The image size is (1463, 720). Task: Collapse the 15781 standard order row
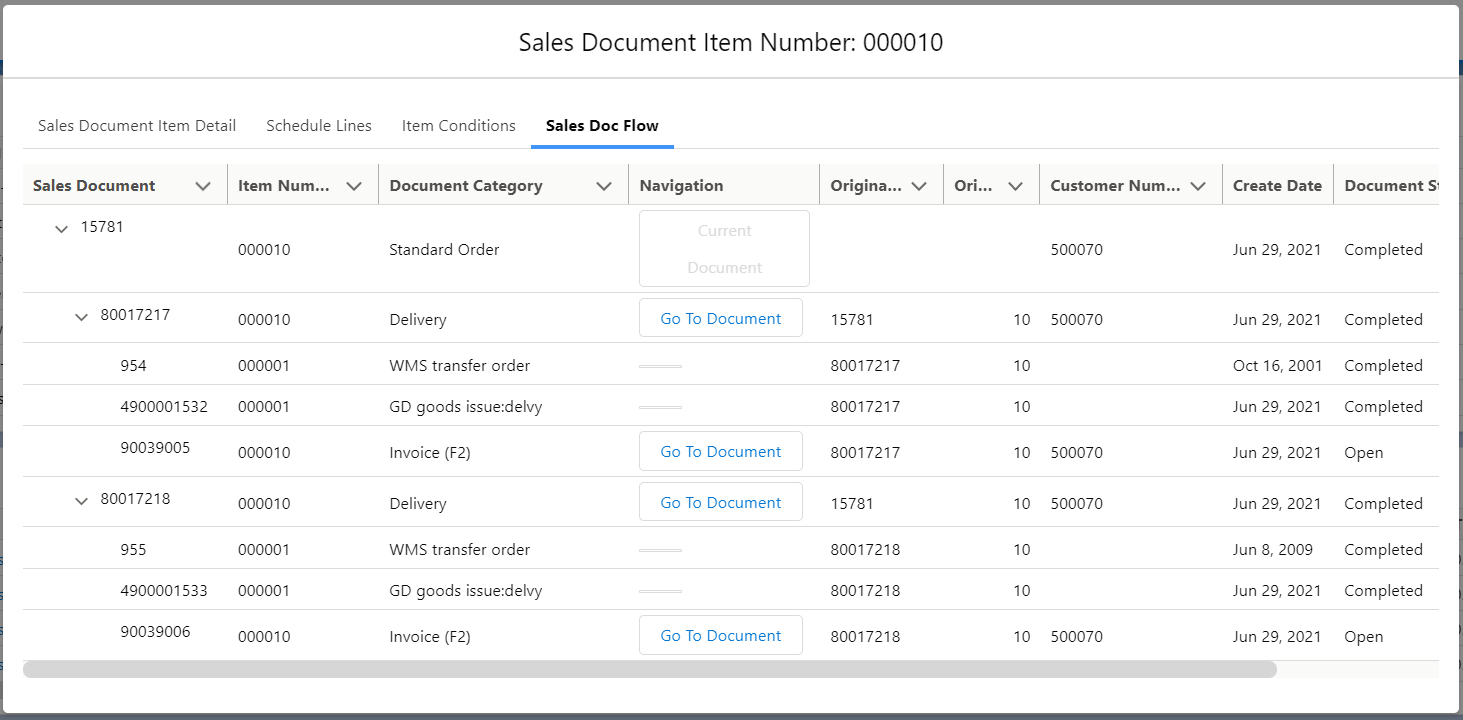point(61,228)
